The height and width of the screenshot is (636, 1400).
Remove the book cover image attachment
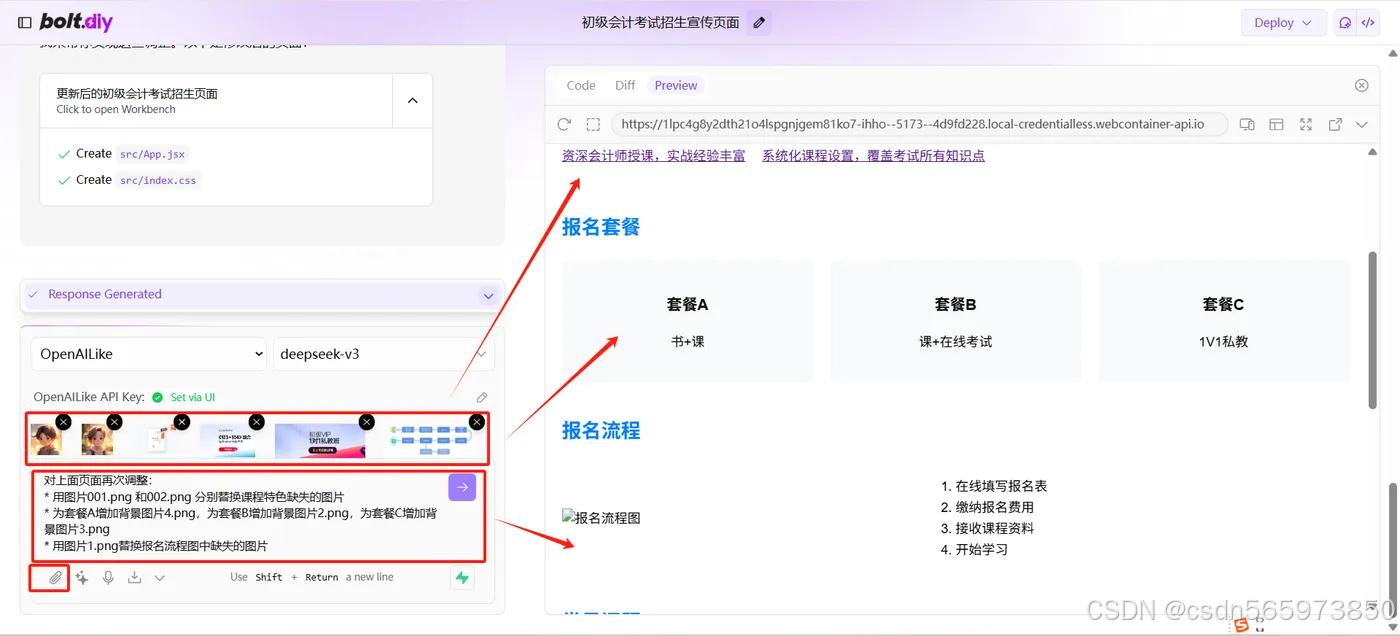[181, 422]
